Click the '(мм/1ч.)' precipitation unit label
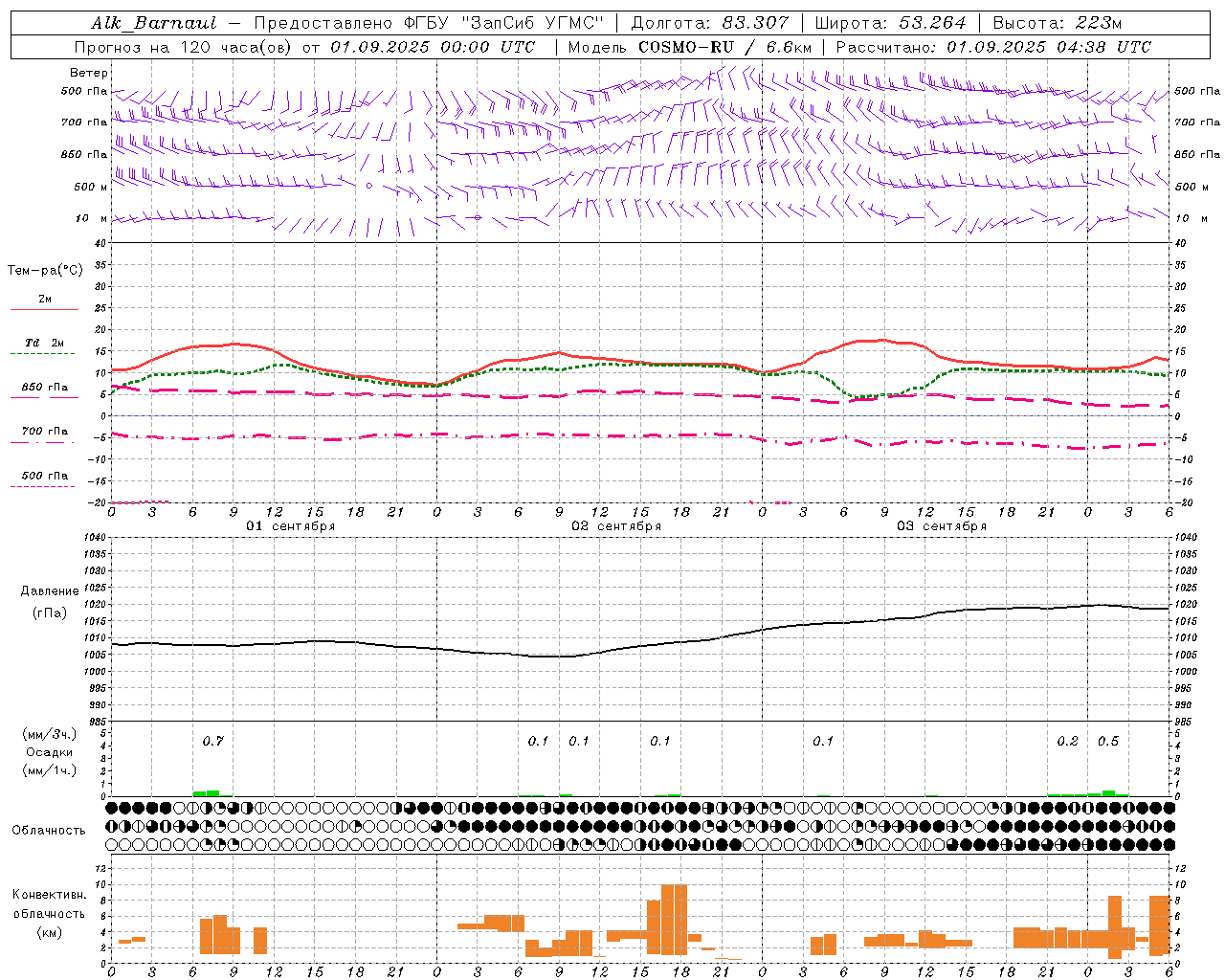This screenshot has height=980, width=1225. pyautogui.click(x=49, y=771)
